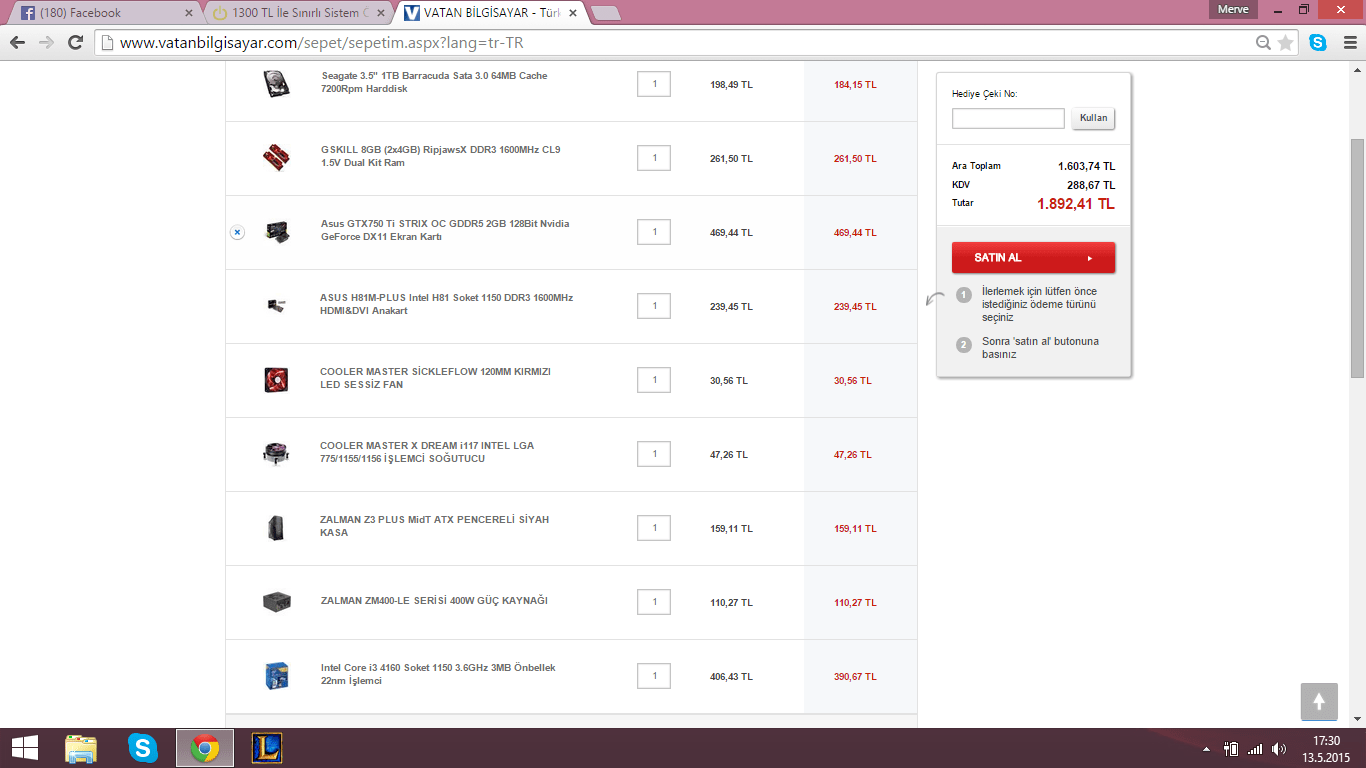Open the volume control in the tray
The width and height of the screenshot is (1366, 768).
coord(1279,749)
